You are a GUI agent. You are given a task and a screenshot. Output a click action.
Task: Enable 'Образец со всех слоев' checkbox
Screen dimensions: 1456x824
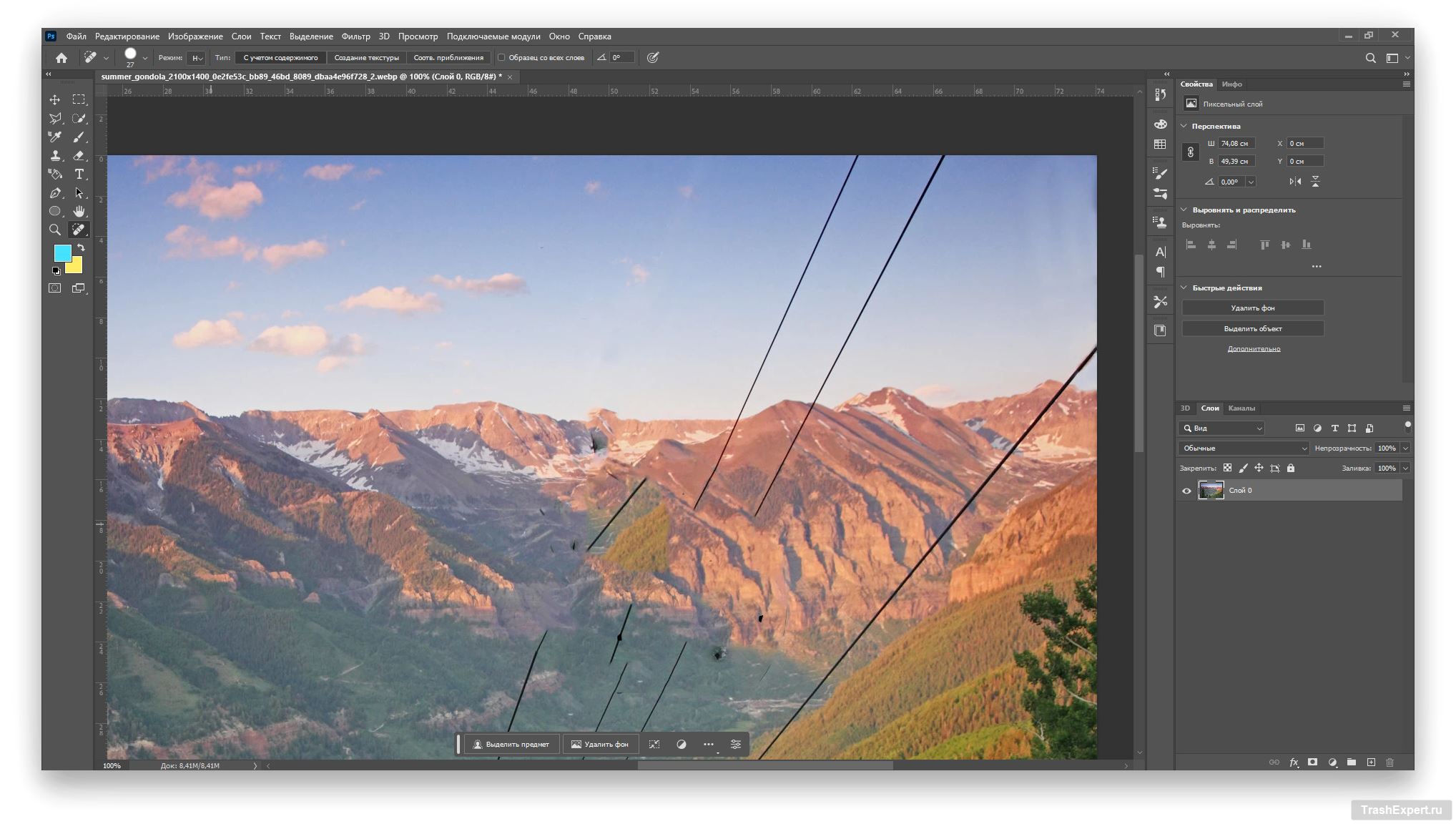501,58
